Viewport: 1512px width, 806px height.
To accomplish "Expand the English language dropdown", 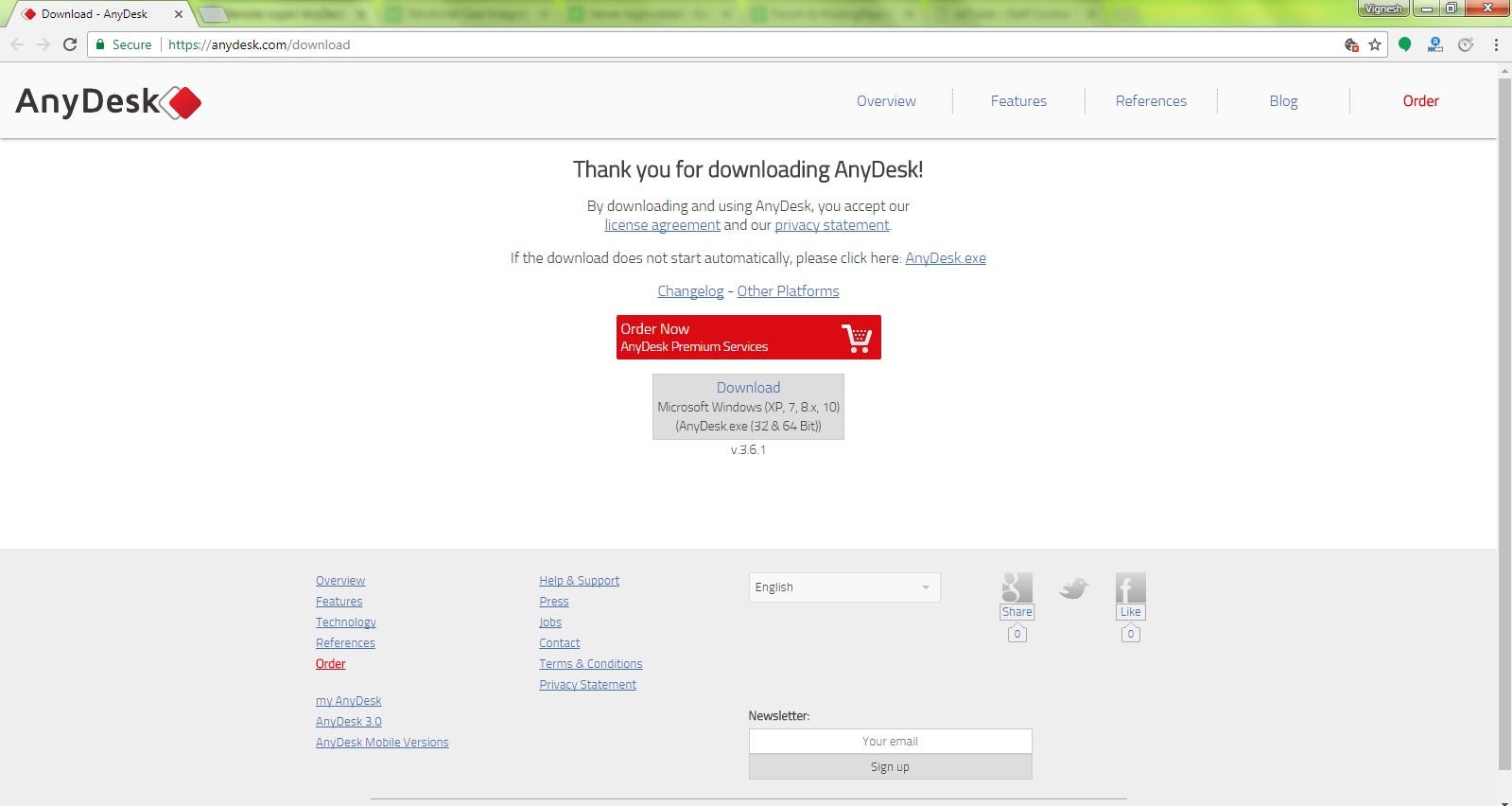I will click(844, 587).
